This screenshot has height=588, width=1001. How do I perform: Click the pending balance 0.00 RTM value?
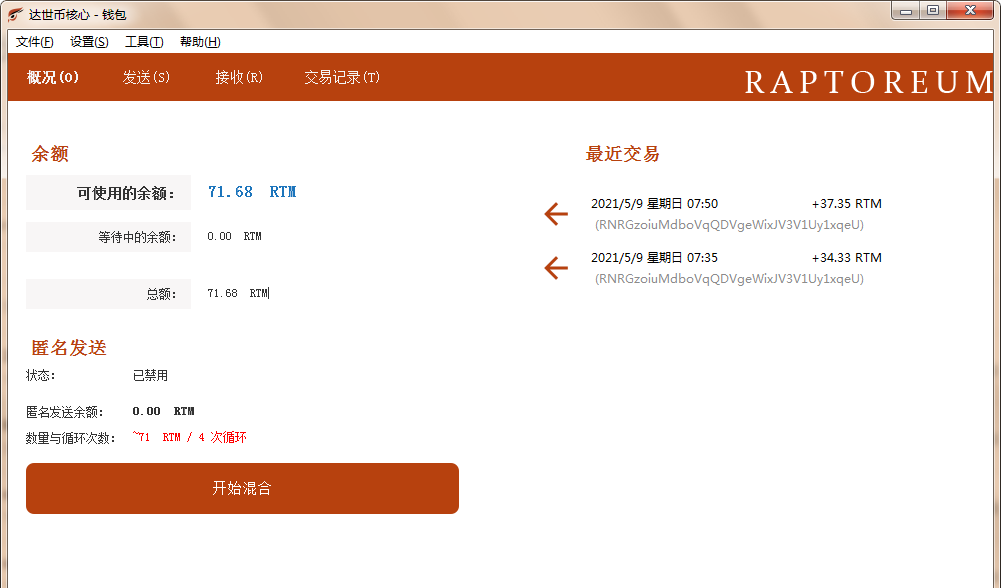[234, 236]
